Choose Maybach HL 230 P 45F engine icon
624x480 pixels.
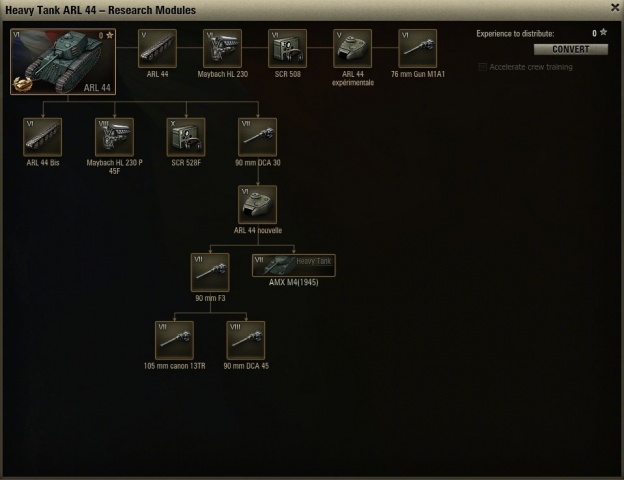pos(115,137)
